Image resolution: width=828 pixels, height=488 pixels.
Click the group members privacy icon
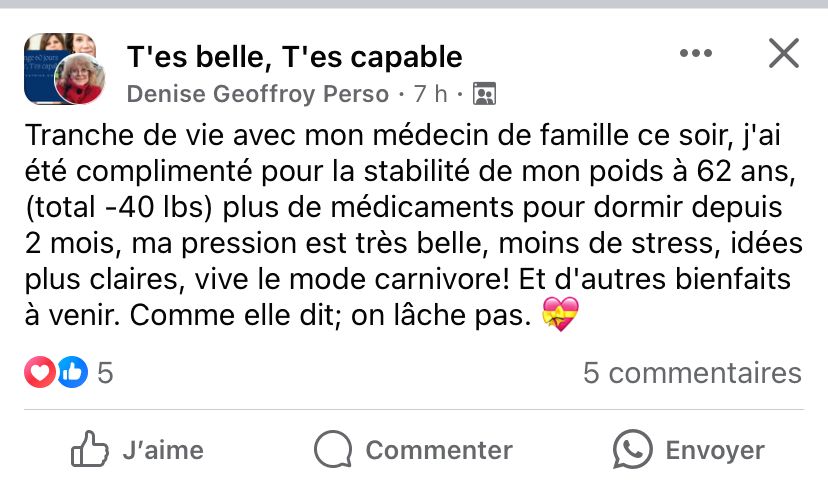[x=484, y=95]
